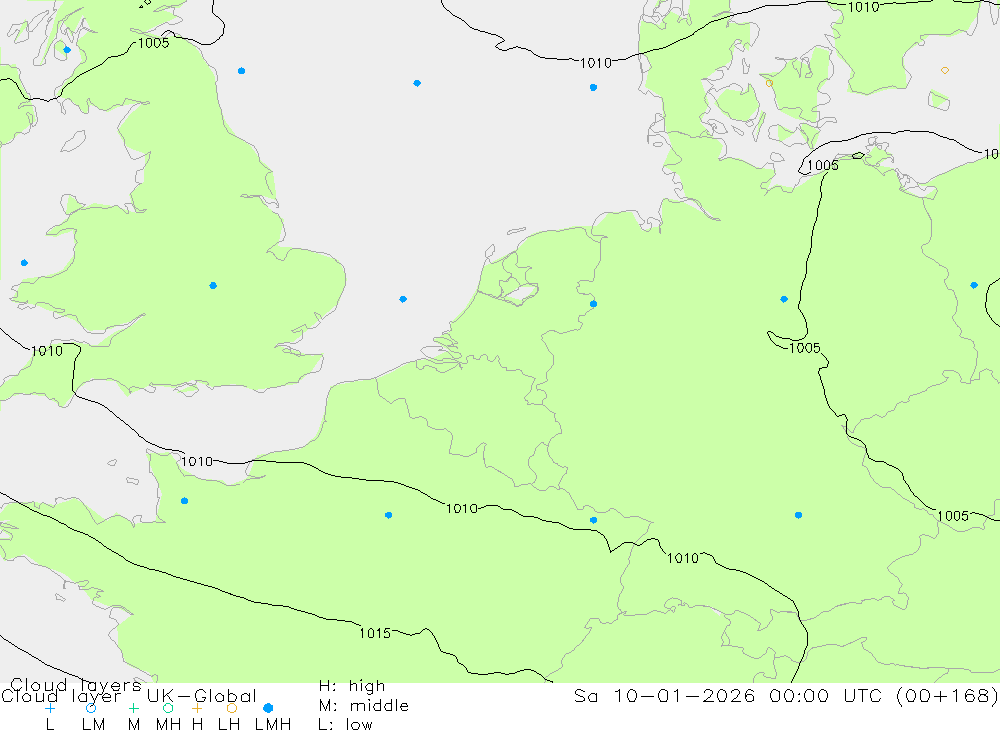Select the blue dot over eastern Germany
This screenshot has height=733, width=1000.
tap(784, 299)
